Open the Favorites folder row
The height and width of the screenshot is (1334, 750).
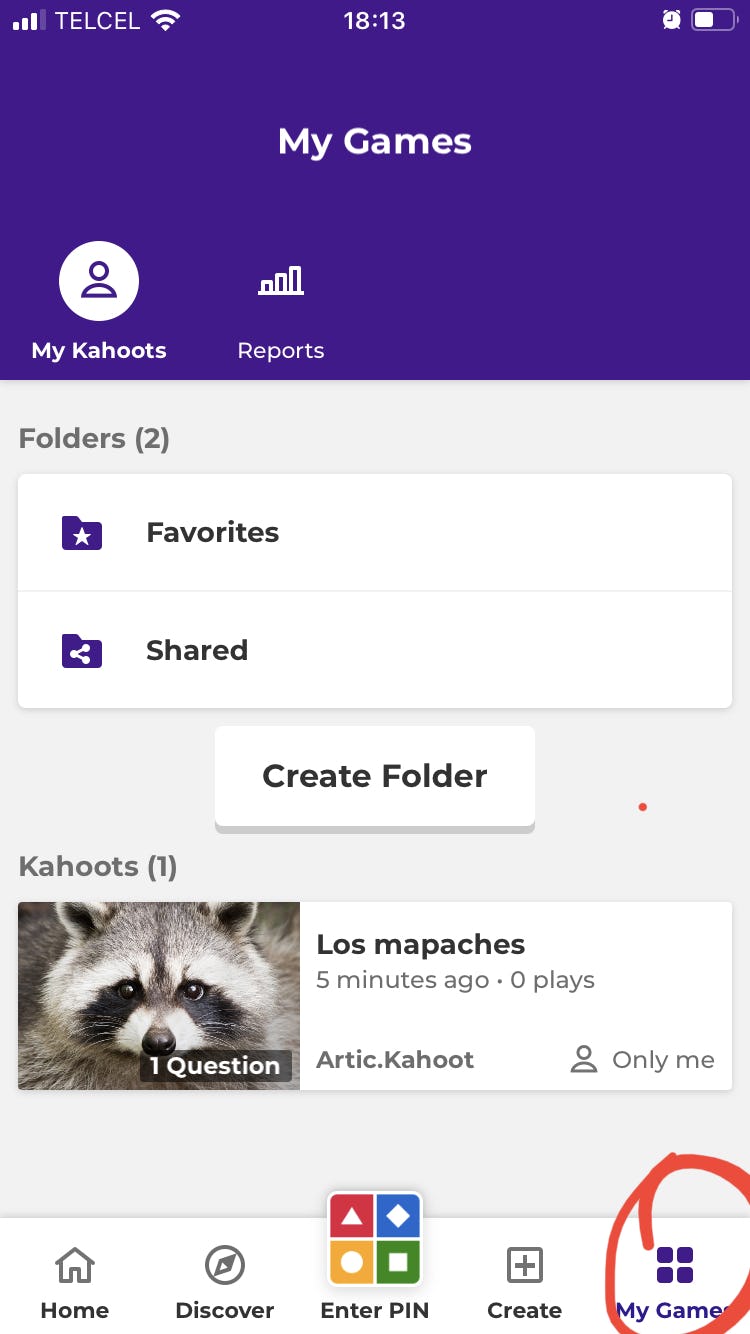(375, 533)
